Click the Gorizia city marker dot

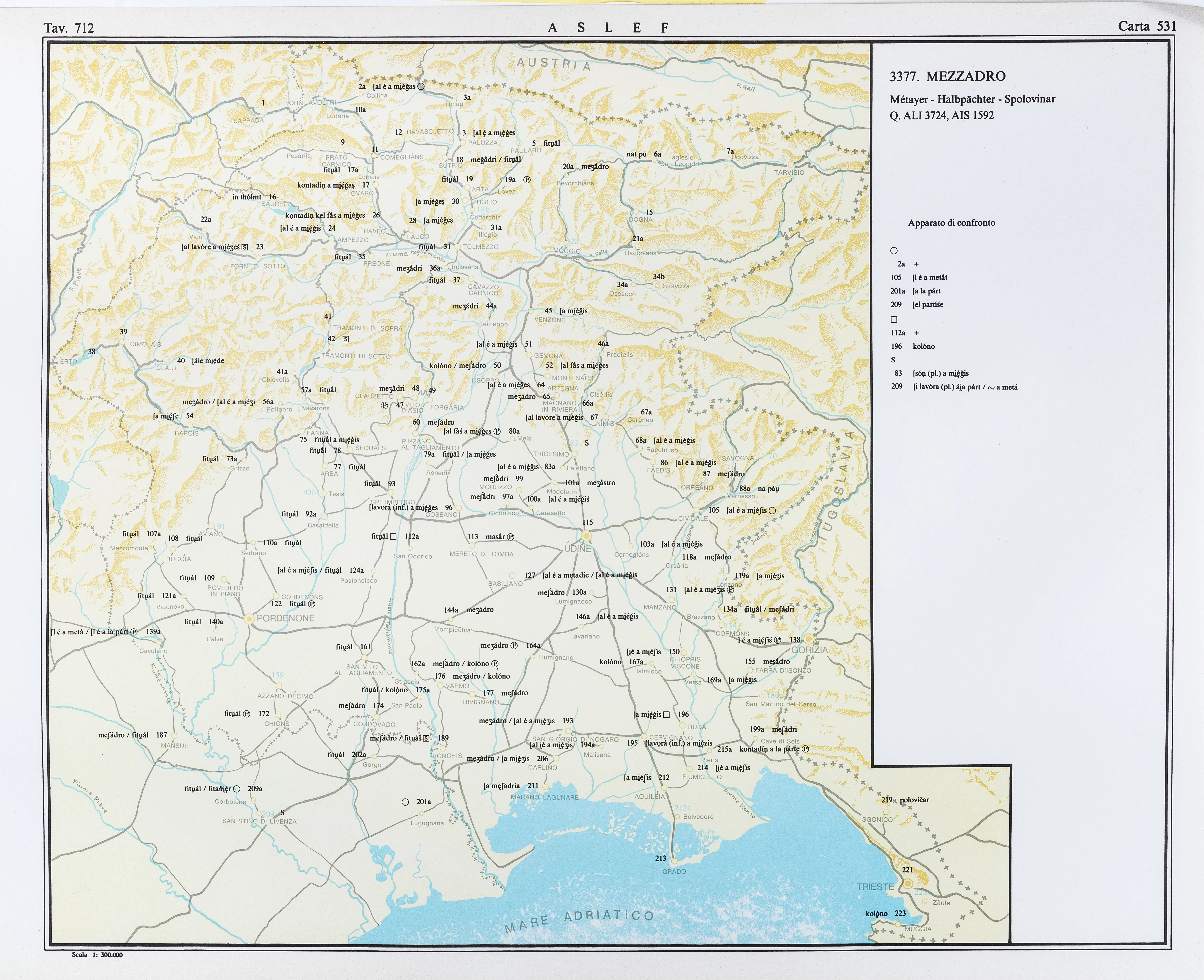point(809,639)
